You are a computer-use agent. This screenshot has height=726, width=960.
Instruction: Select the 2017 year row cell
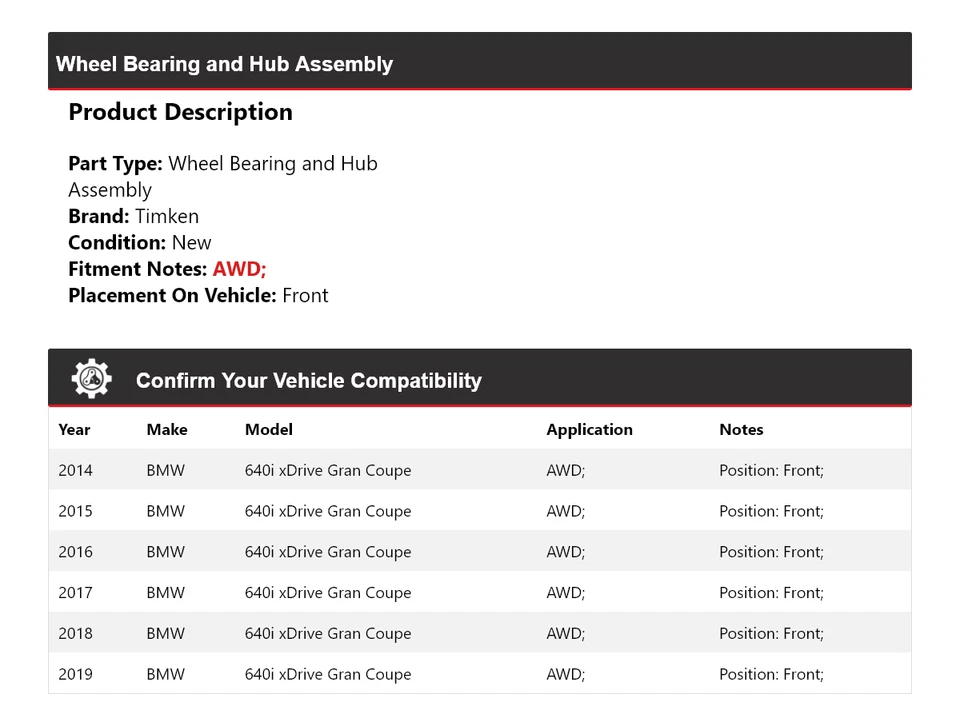coord(75,593)
